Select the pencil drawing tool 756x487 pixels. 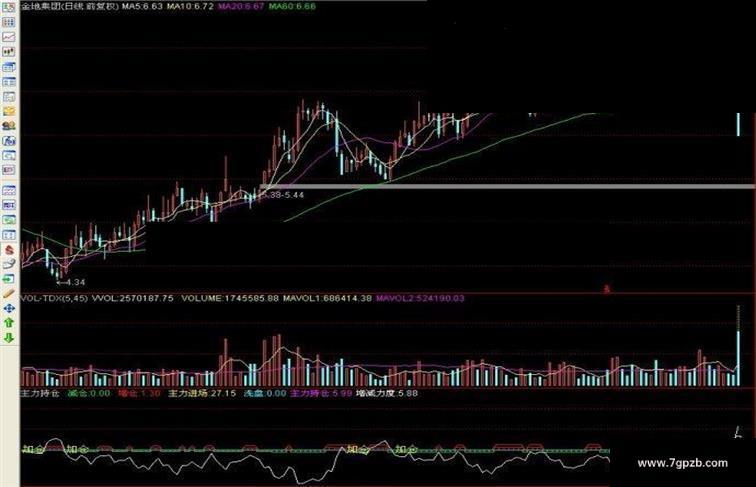coord(9,294)
